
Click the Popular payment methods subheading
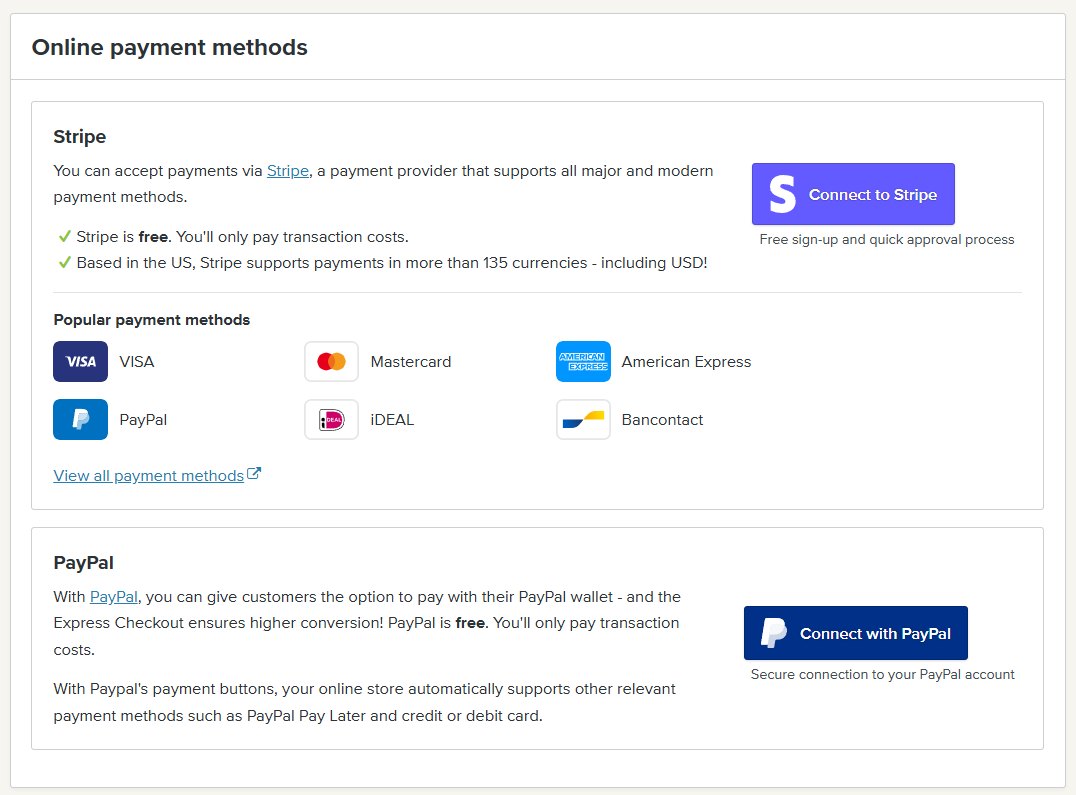point(151,320)
